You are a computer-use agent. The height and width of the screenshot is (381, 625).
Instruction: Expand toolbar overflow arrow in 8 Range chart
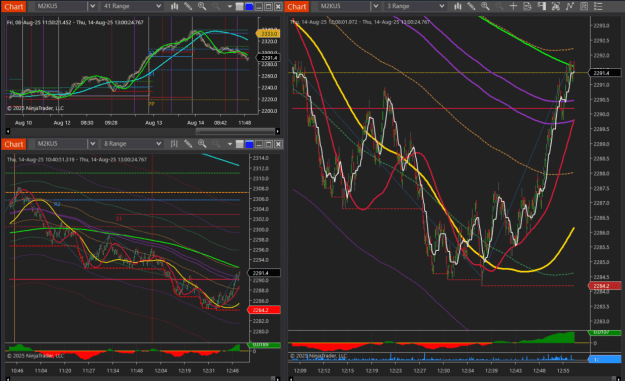230,144
